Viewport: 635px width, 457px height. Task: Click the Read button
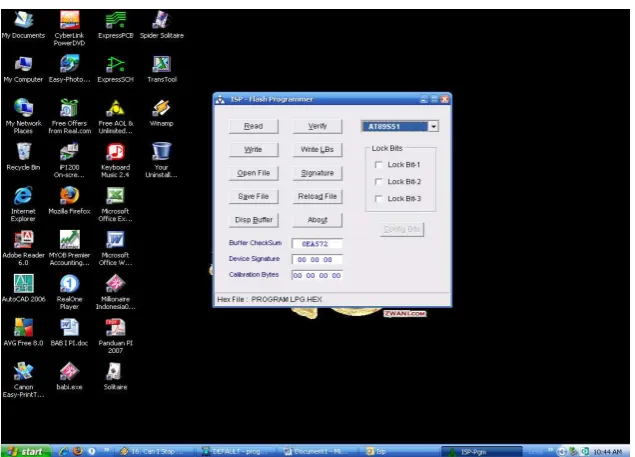(x=254, y=126)
